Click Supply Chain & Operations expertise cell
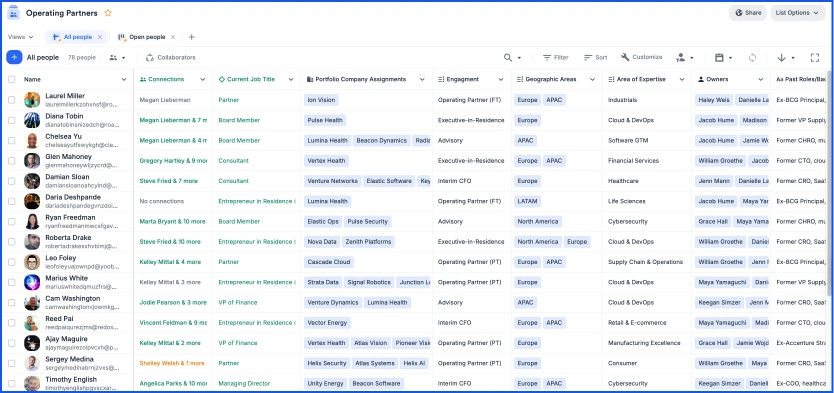Image resolution: width=834 pixels, height=393 pixels. (x=645, y=262)
